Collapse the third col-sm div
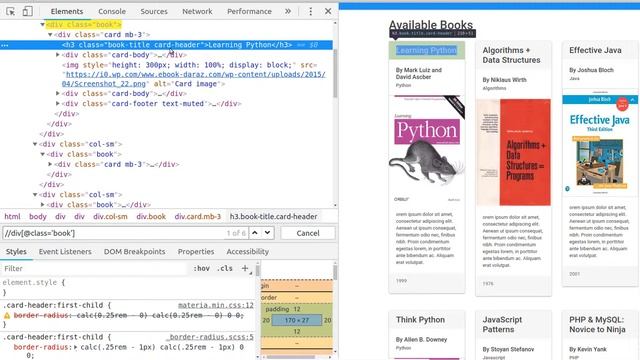 click(35, 195)
